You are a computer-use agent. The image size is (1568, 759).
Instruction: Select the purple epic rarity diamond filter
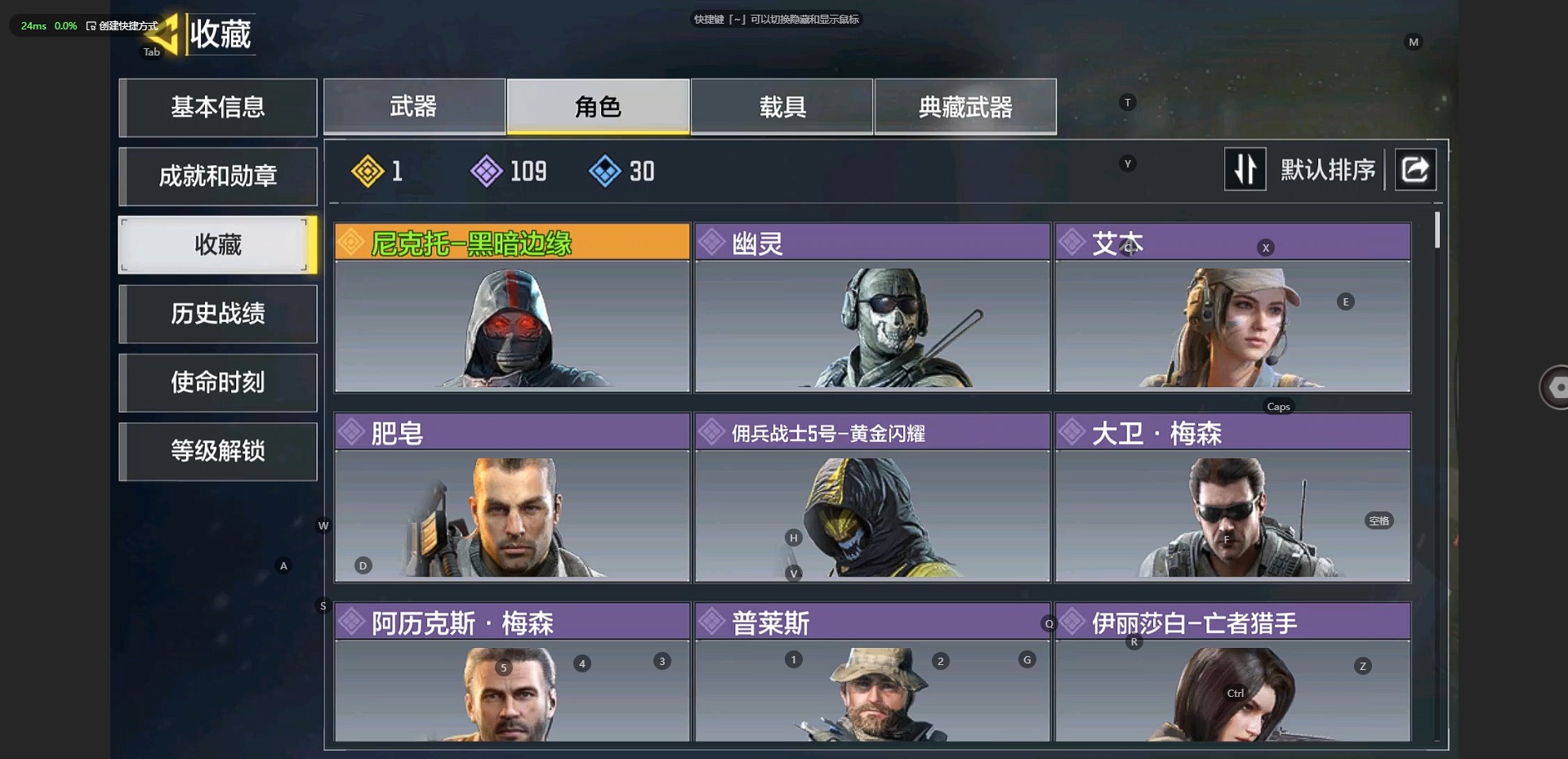pos(486,172)
